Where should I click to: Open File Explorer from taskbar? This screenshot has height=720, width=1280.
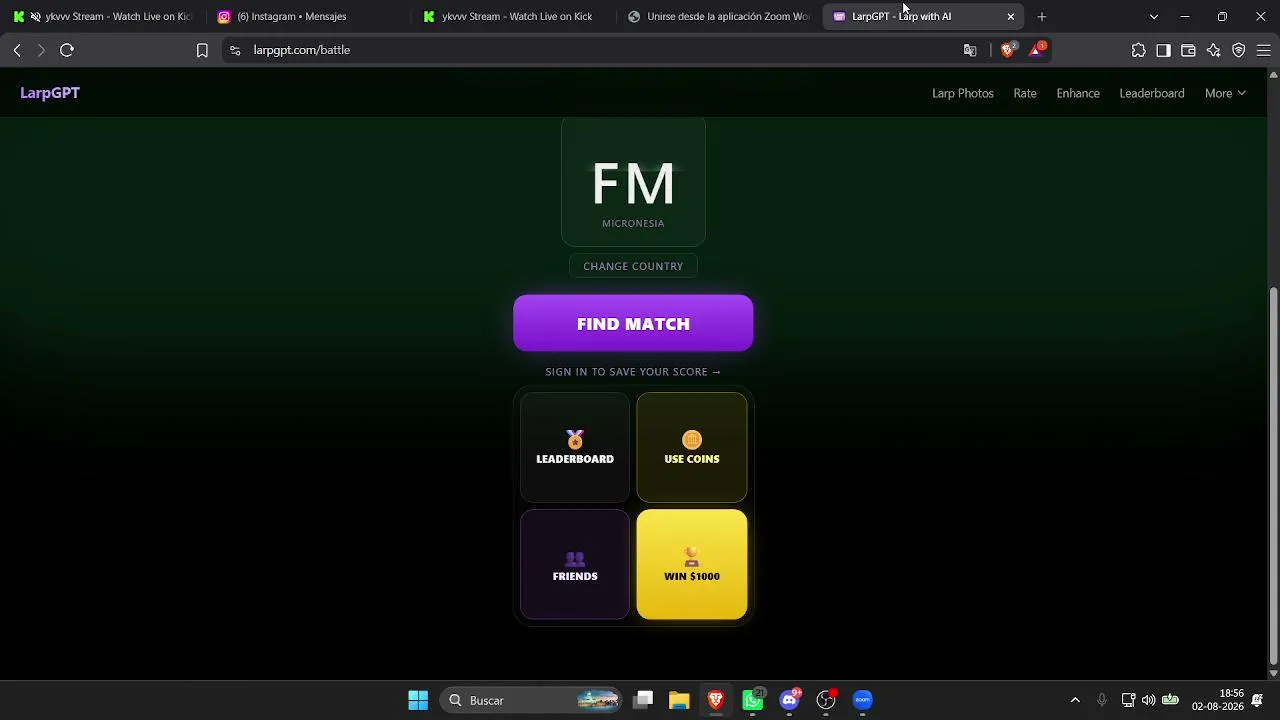tap(679, 700)
